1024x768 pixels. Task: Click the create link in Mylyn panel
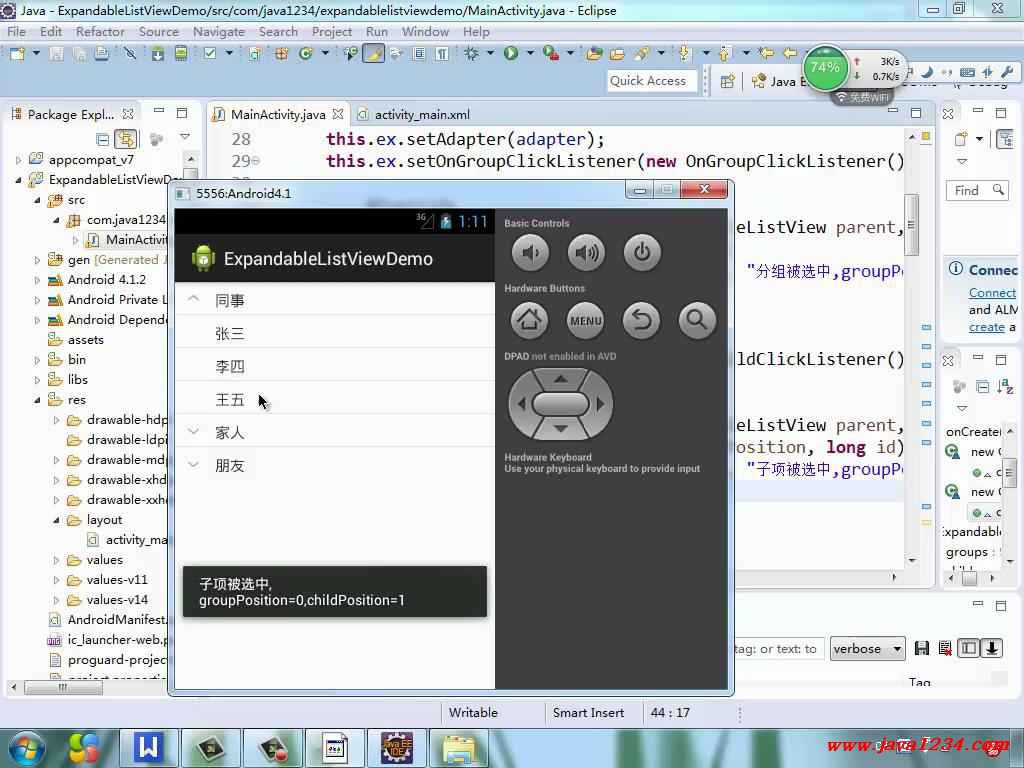point(986,327)
